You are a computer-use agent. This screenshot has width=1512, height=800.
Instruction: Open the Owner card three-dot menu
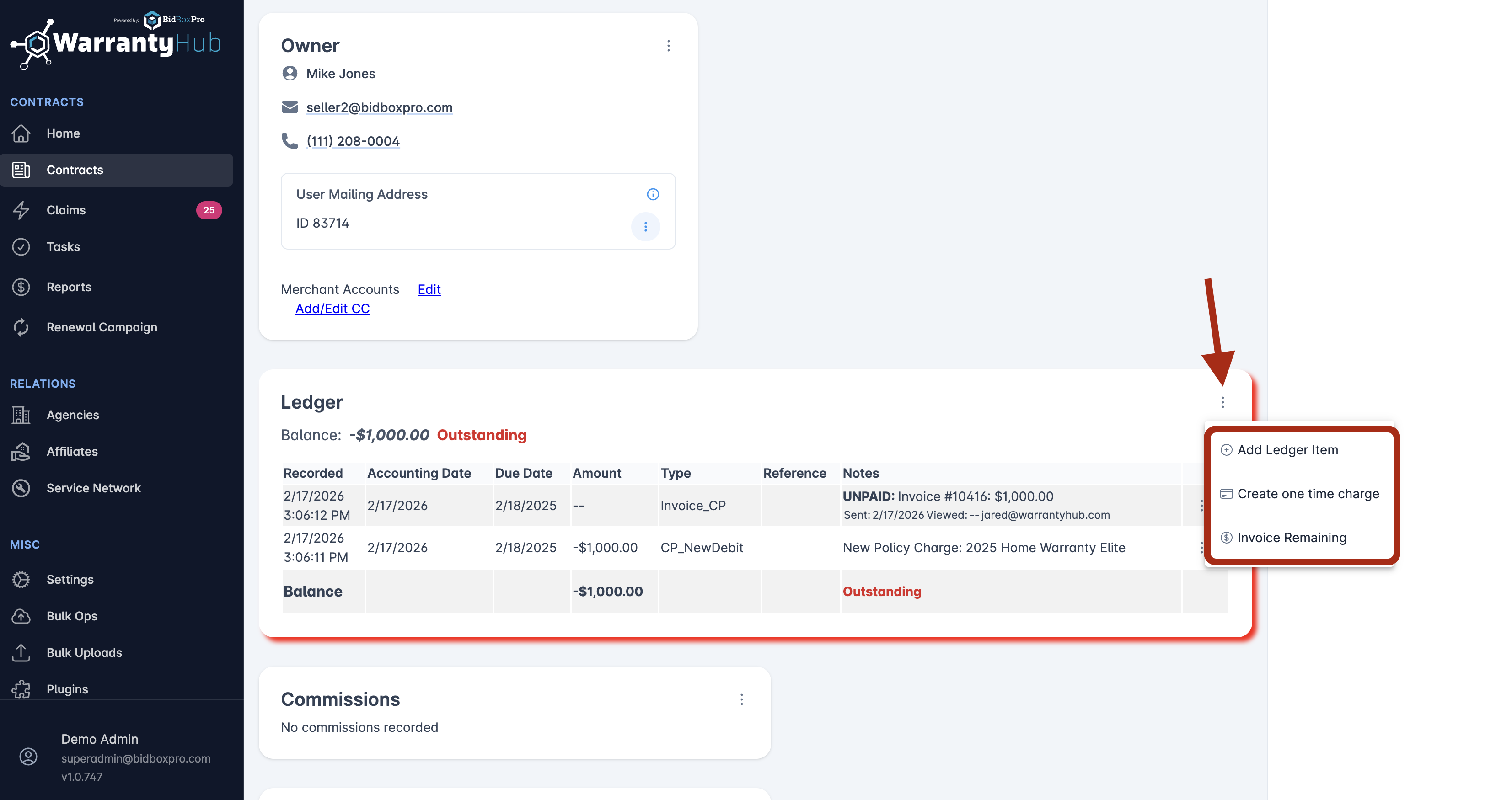[668, 46]
